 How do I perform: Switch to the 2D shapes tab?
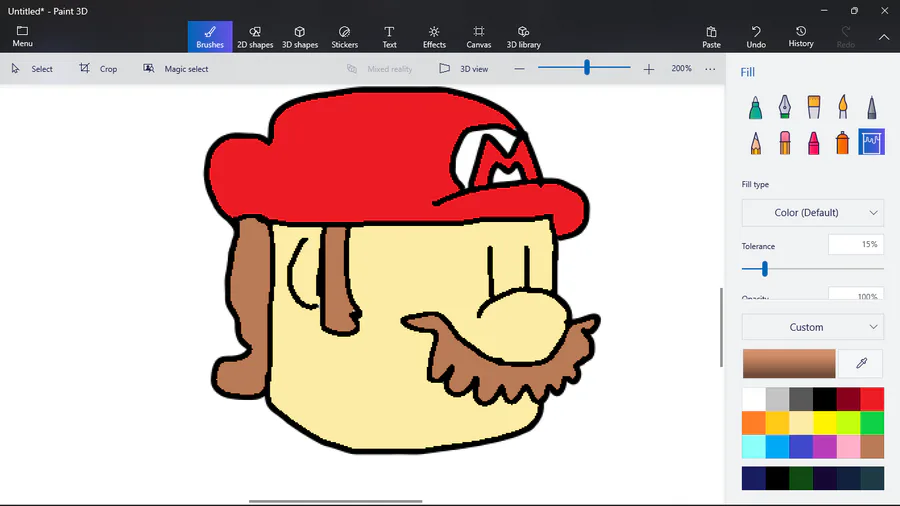[255, 37]
